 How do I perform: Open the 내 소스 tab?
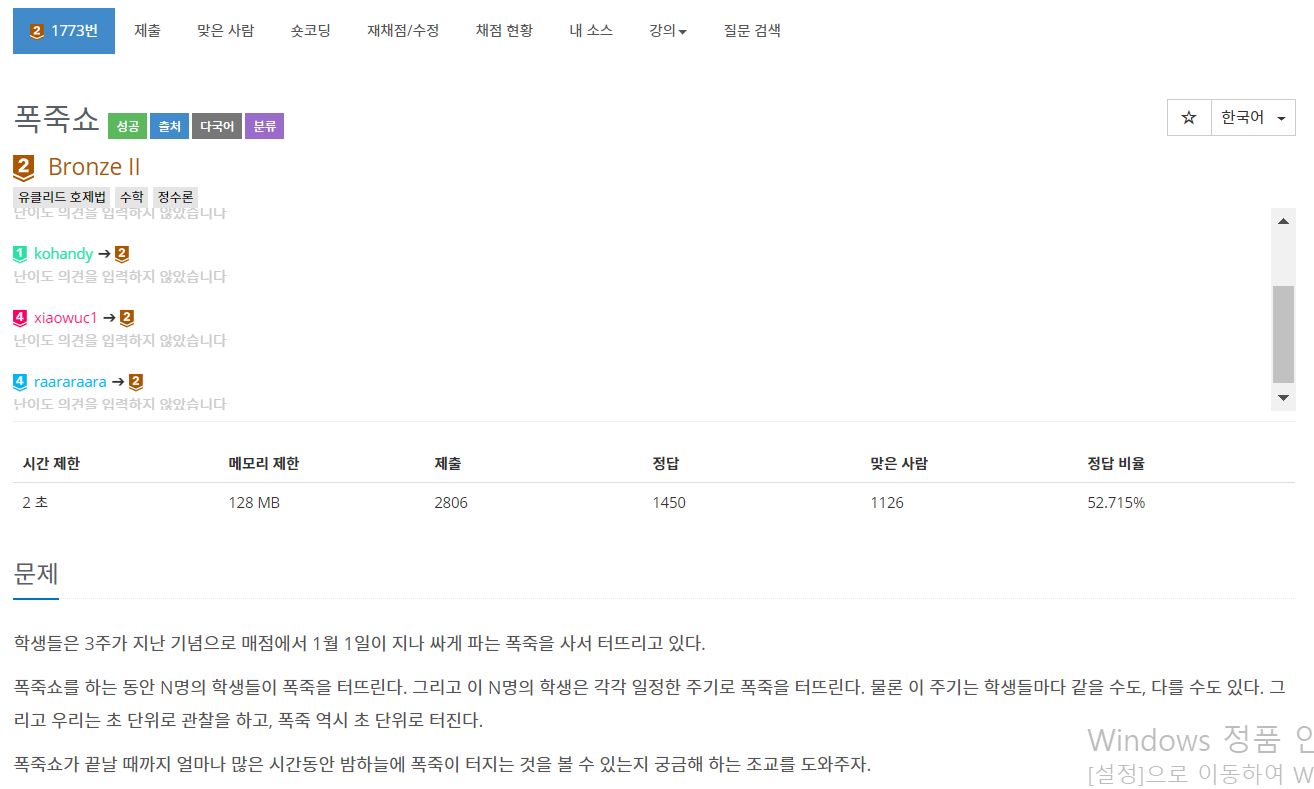591,31
